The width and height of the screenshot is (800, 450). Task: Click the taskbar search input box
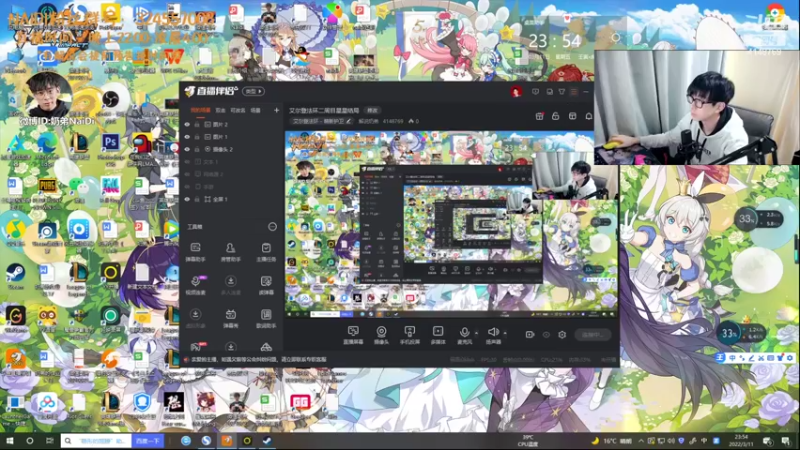[96, 440]
